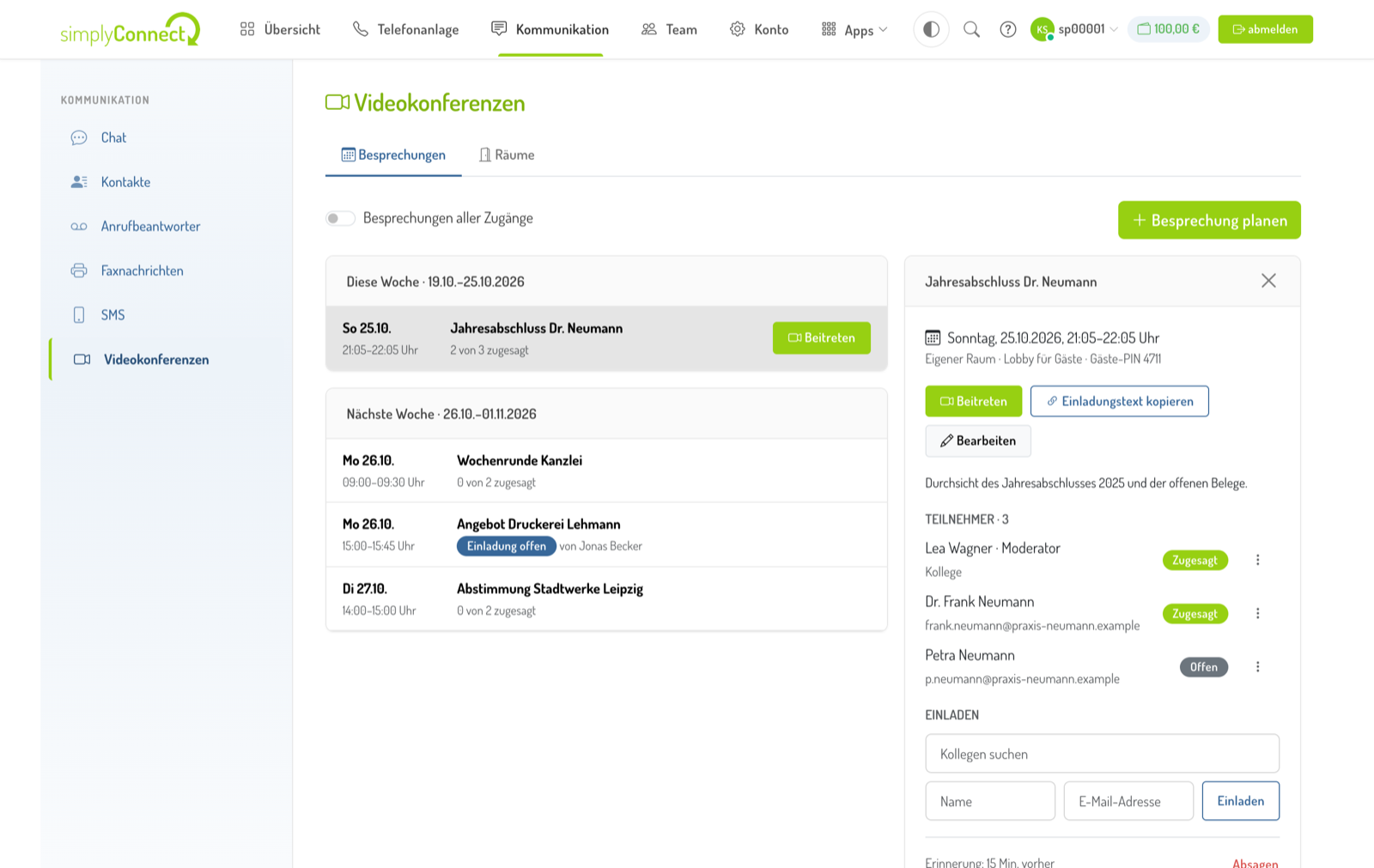Viewport: 1374px width, 868px height.
Task: Open the Konto menu
Action: tap(759, 29)
